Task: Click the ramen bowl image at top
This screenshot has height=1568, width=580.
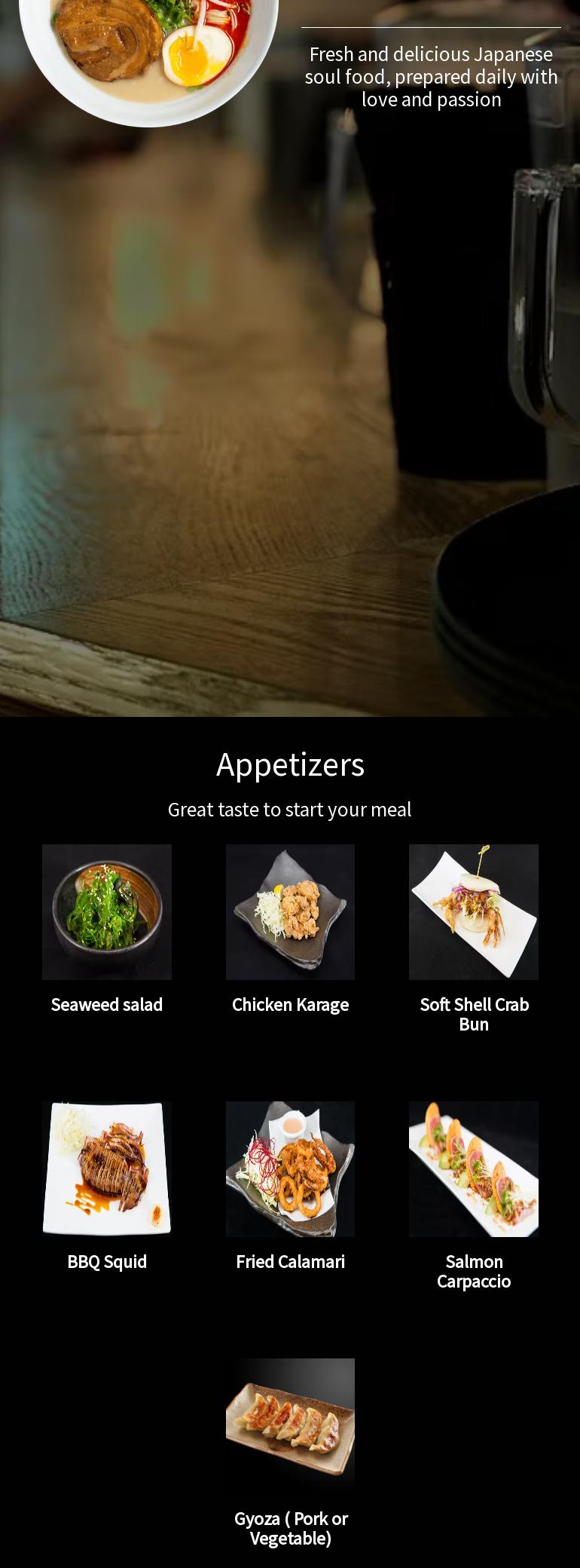Action: tap(148, 60)
